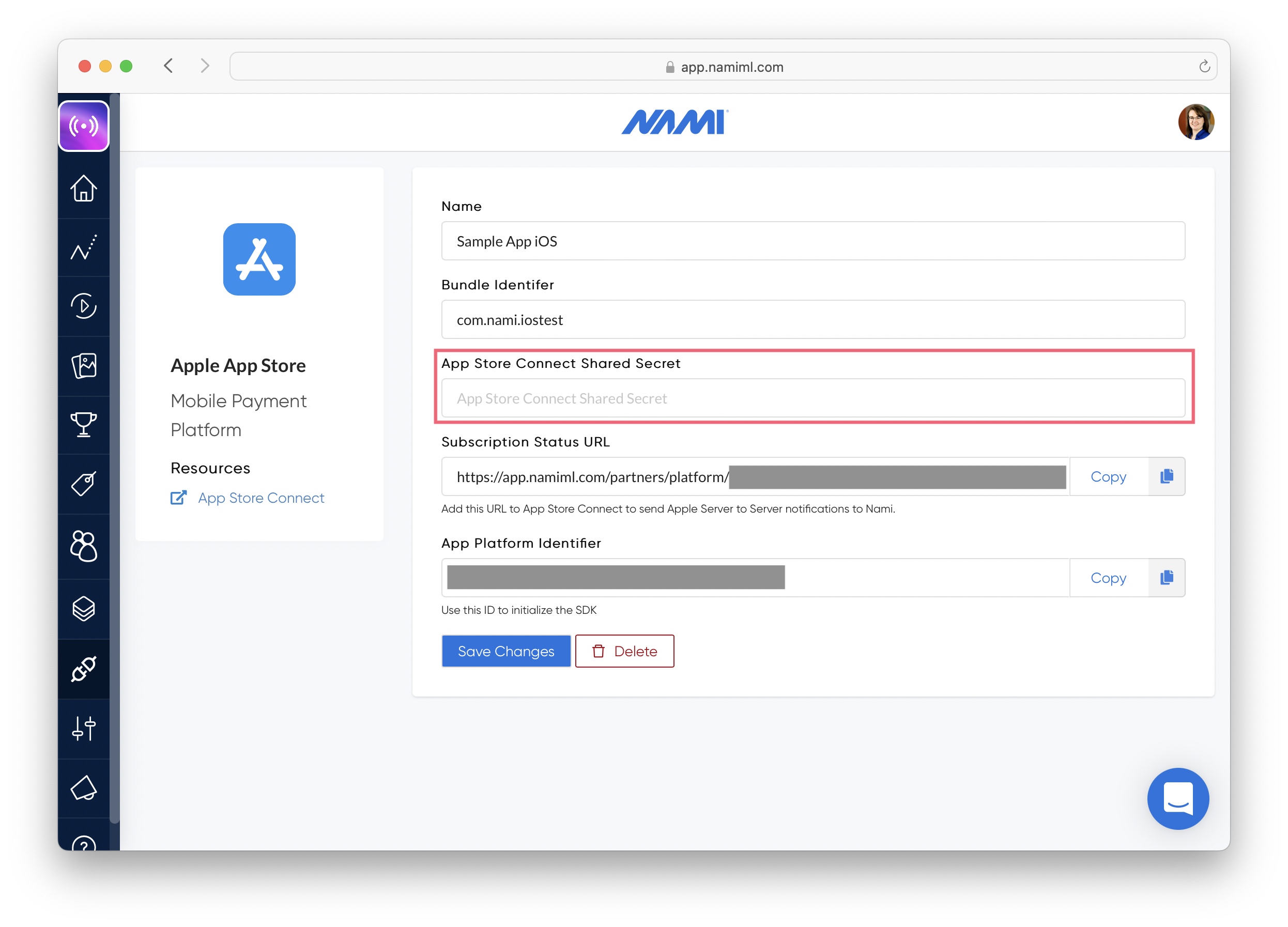Open the price tag sidebar icon
The height and width of the screenshot is (927, 1288).
[84, 484]
